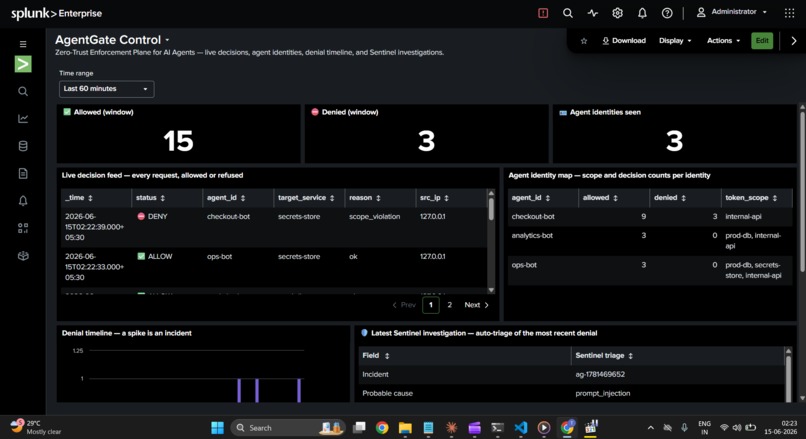Open the Display dropdown menu
806x439 pixels.
[x=675, y=41]
